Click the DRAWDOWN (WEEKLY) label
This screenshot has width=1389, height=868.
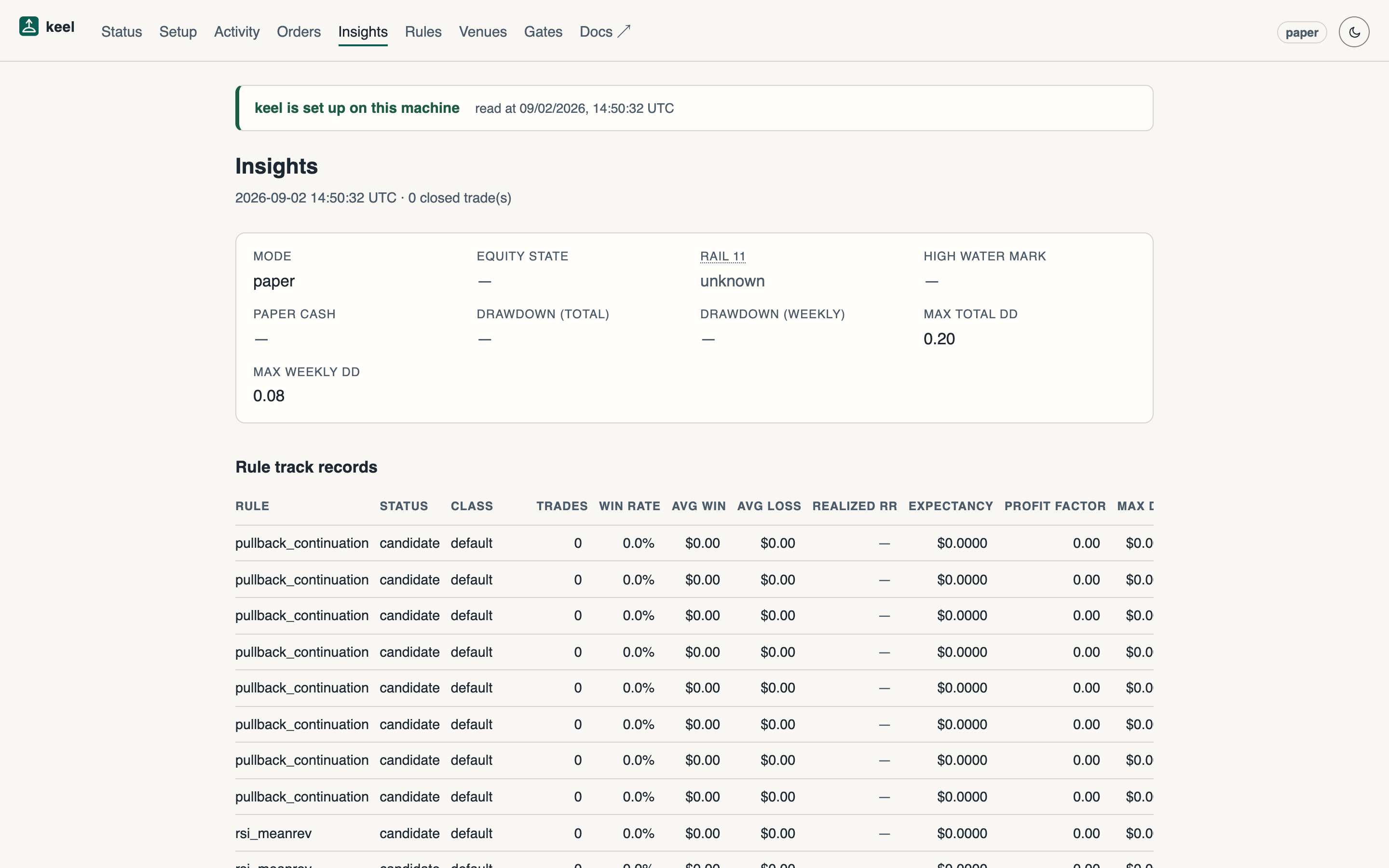pos(773,314)
